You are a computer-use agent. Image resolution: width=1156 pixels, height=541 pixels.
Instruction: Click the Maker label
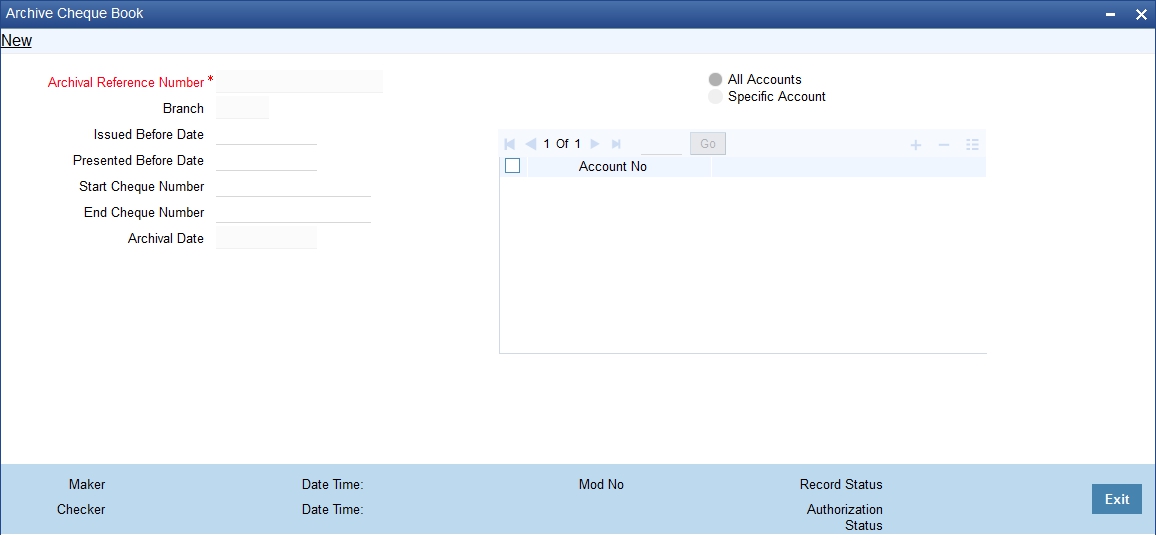[87, 485]
